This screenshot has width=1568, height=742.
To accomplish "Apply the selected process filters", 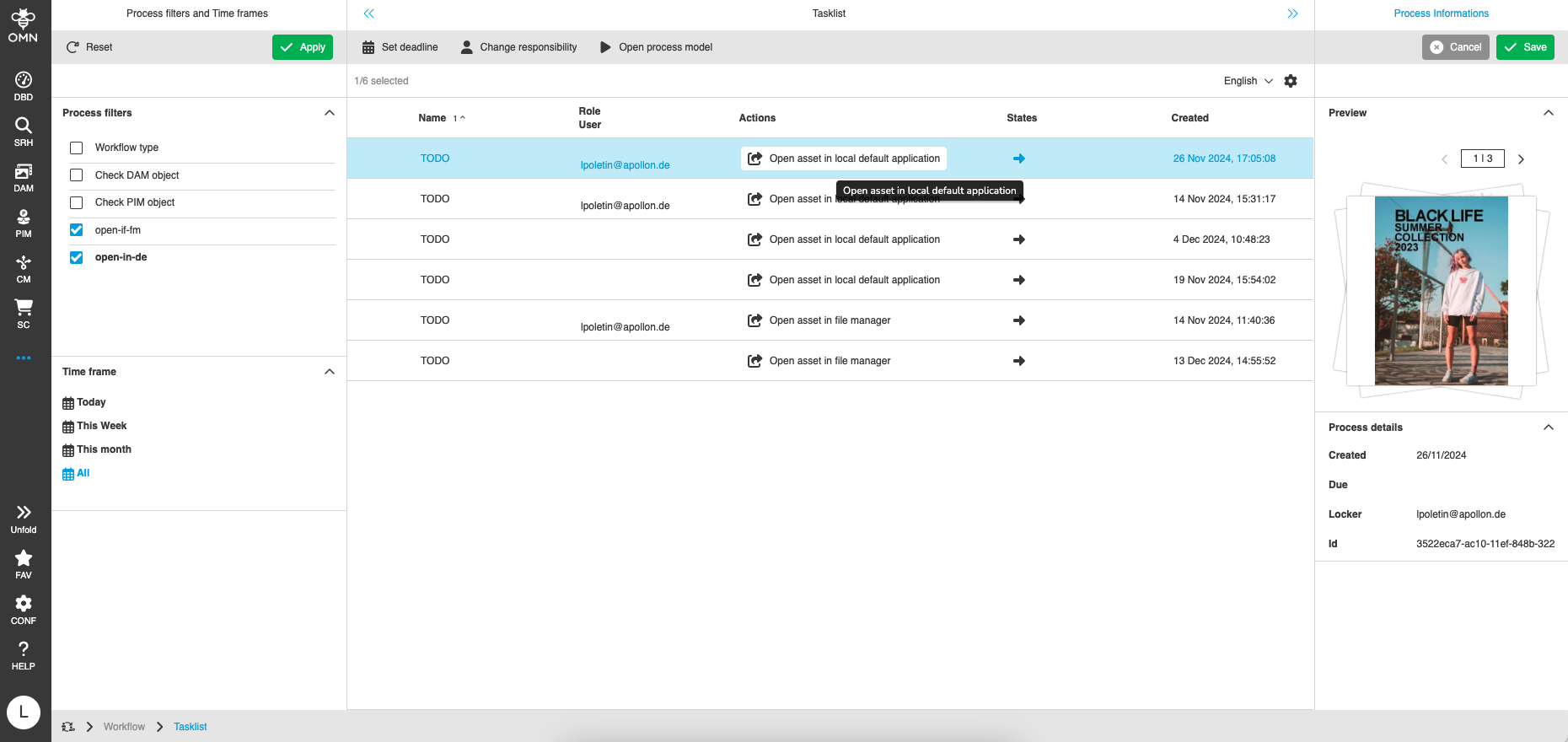I will (303, 47).
